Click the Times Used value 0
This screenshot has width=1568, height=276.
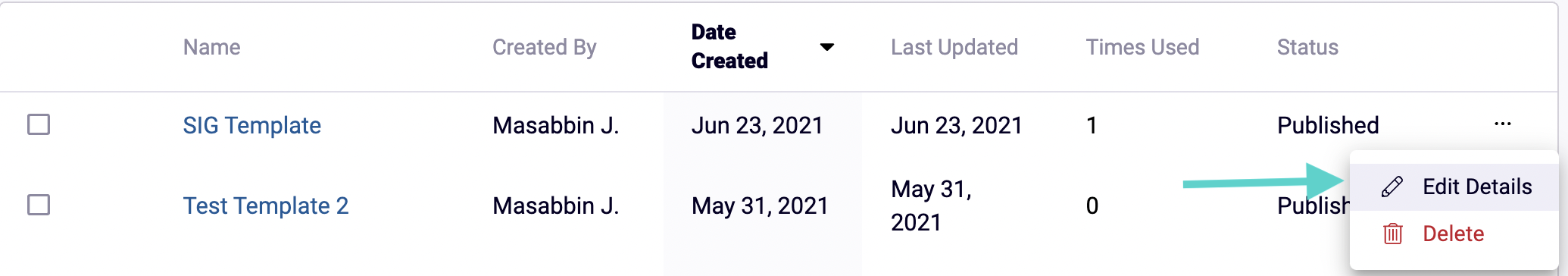click(x=1092, y=205)
